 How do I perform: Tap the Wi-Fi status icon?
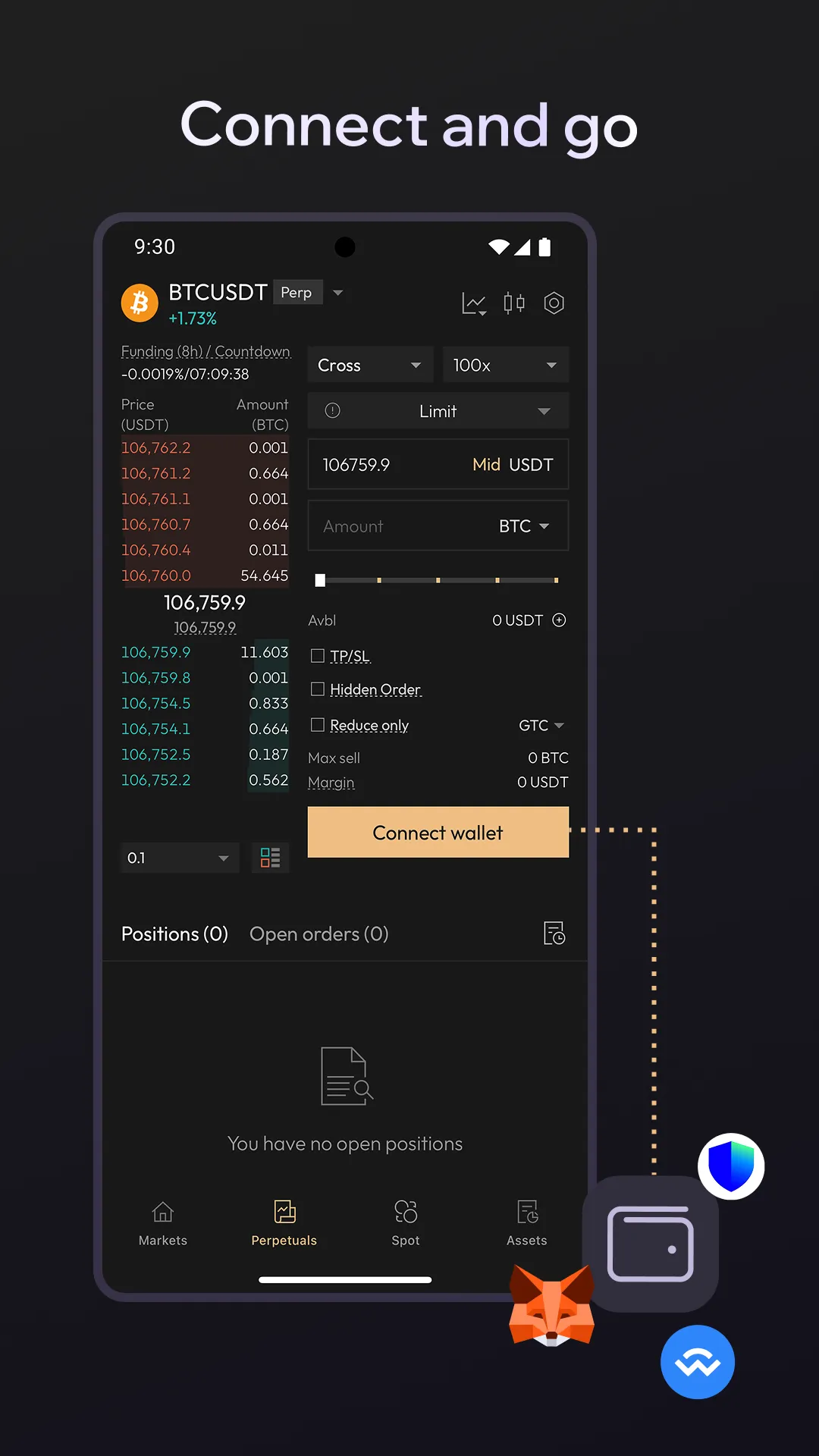point(499,246)
